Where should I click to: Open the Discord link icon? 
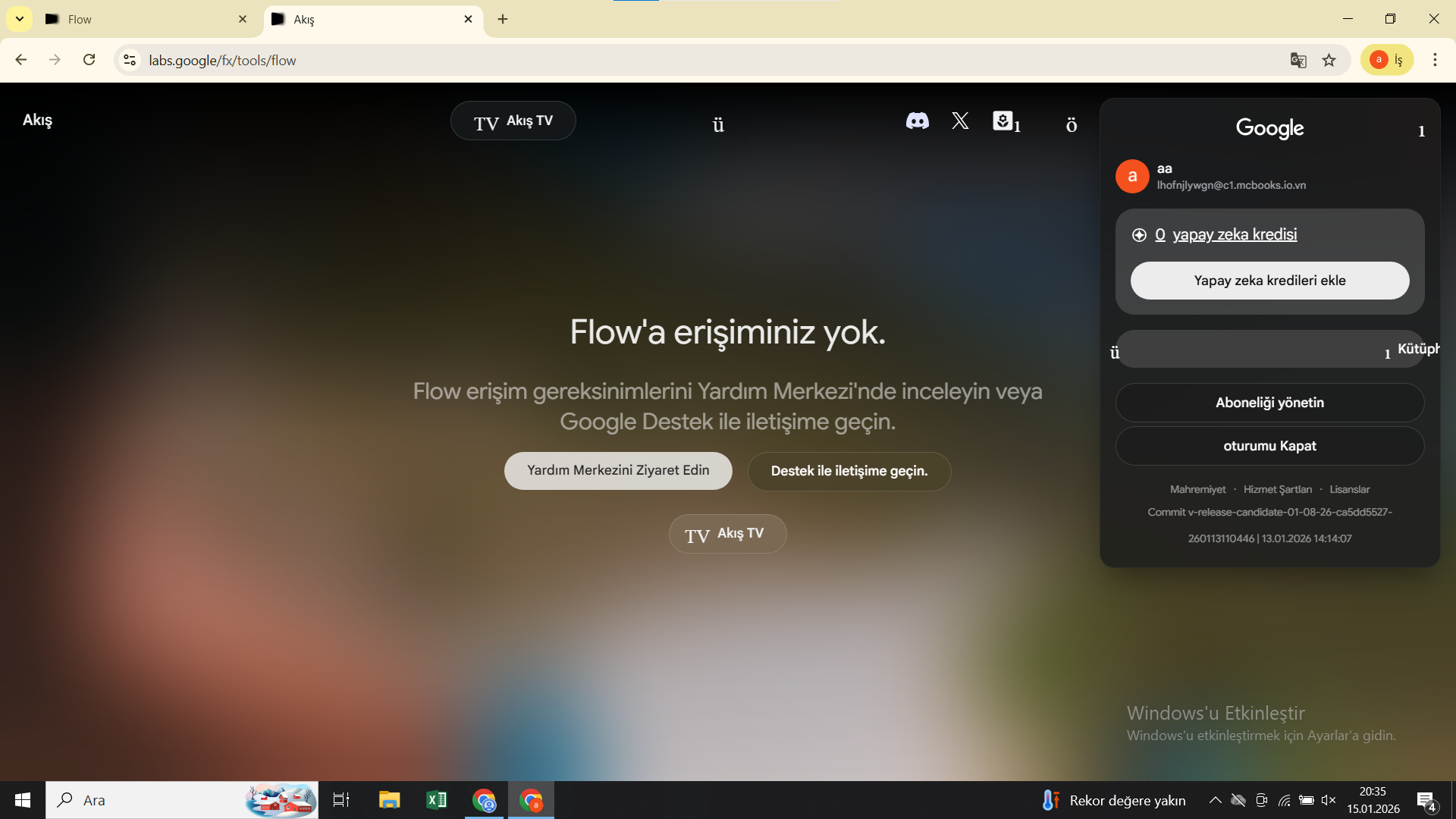(917, 121)
